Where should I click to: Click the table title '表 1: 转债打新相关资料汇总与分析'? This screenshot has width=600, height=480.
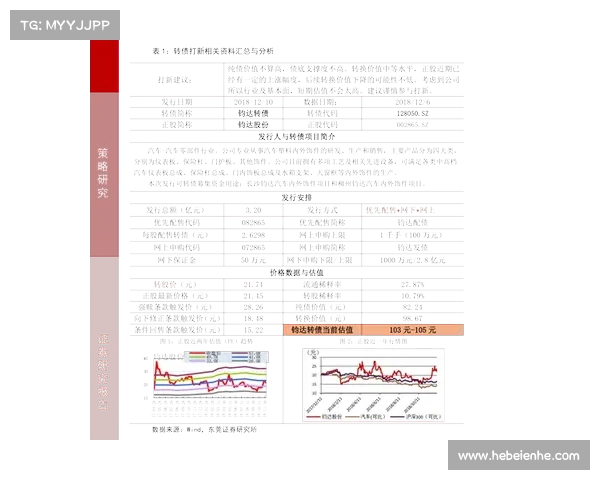(213, 51)
